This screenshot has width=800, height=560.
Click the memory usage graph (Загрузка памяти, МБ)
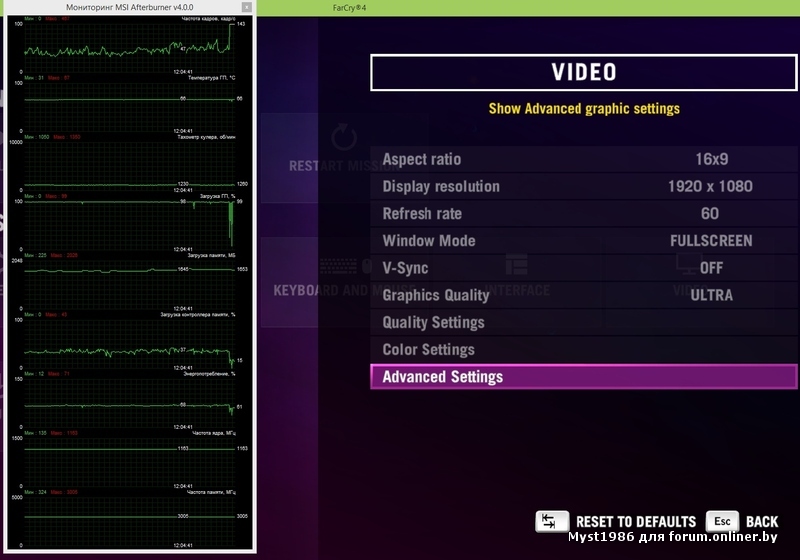point(130,284)
